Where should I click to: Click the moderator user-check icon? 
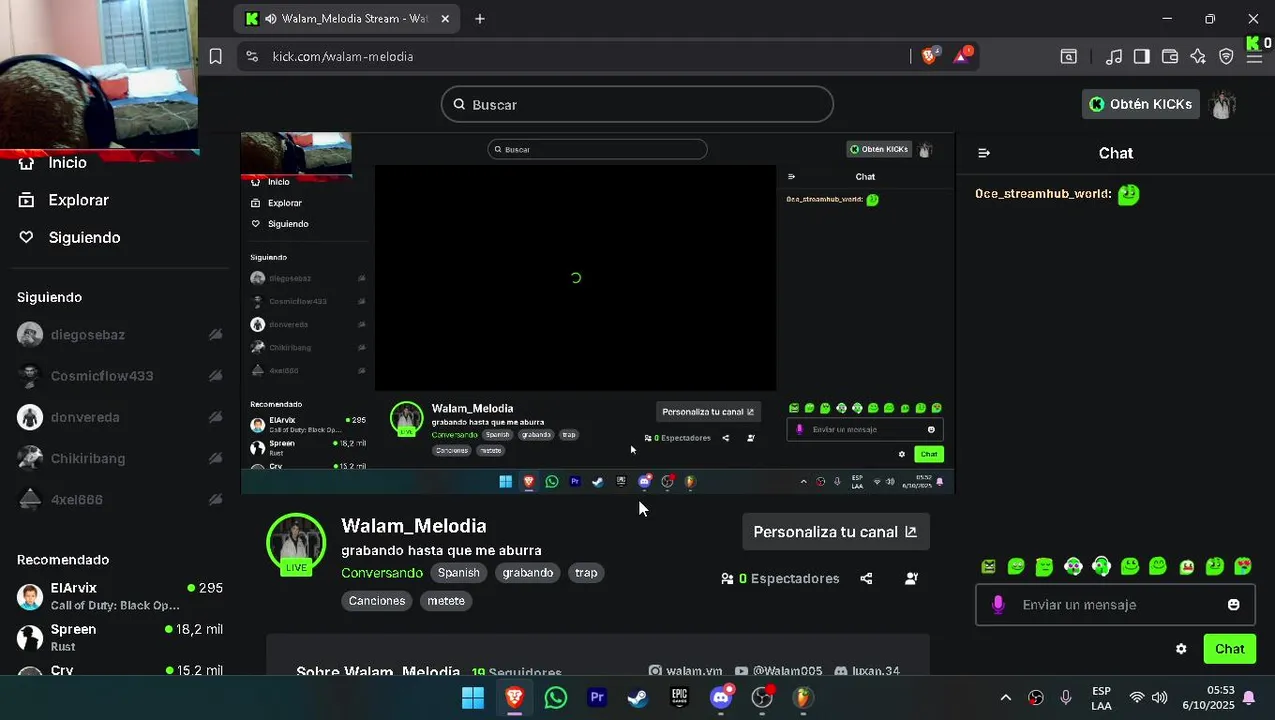(911, 578)
